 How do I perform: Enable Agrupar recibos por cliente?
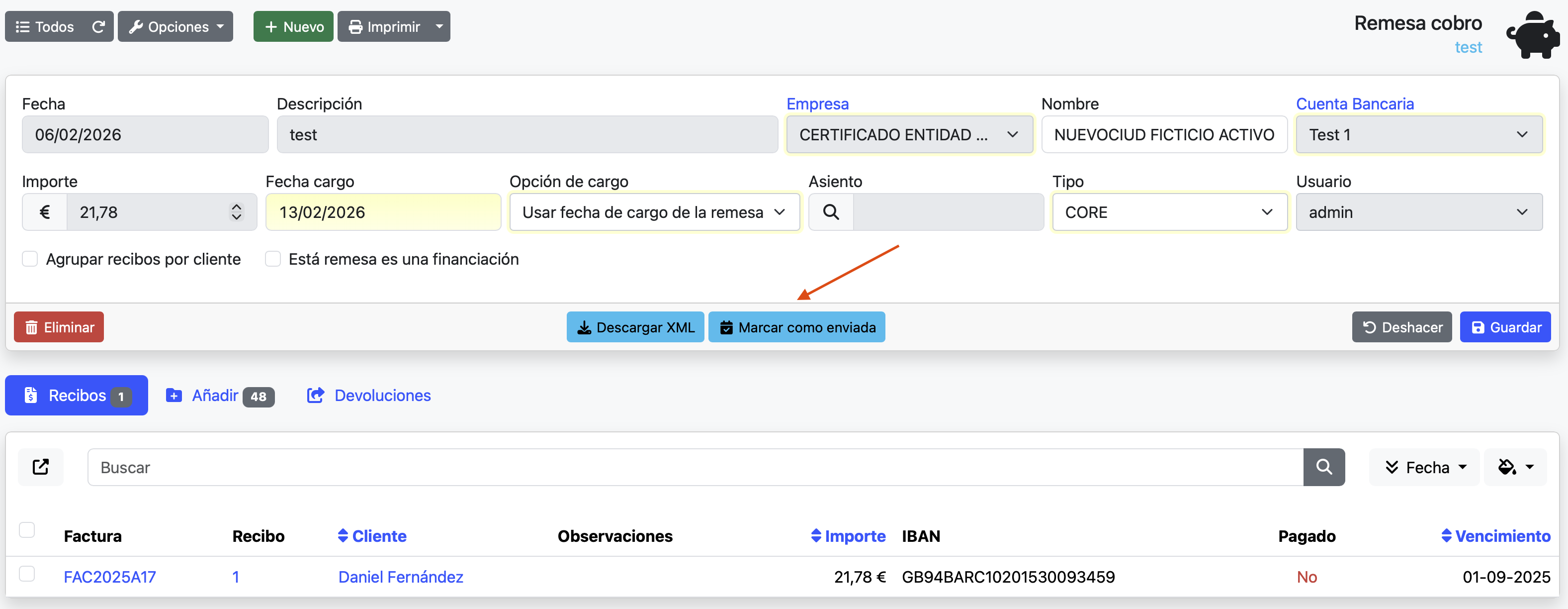[x=29, y=259]
